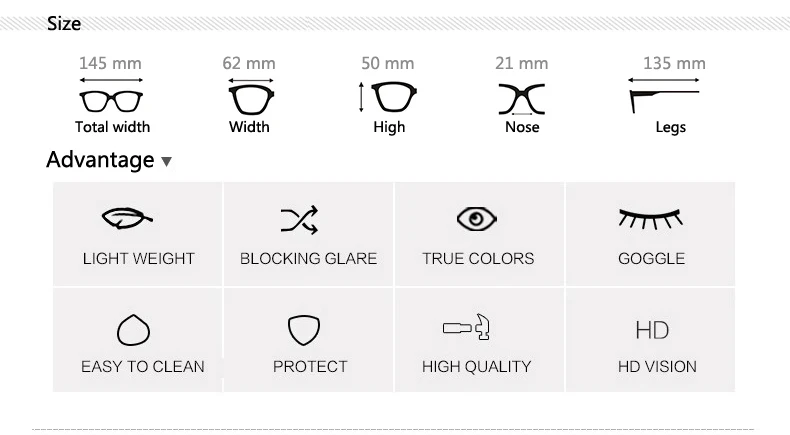
Task: Click the shuffle arrows Blocking Glare icon
Action: pos(299,219)
